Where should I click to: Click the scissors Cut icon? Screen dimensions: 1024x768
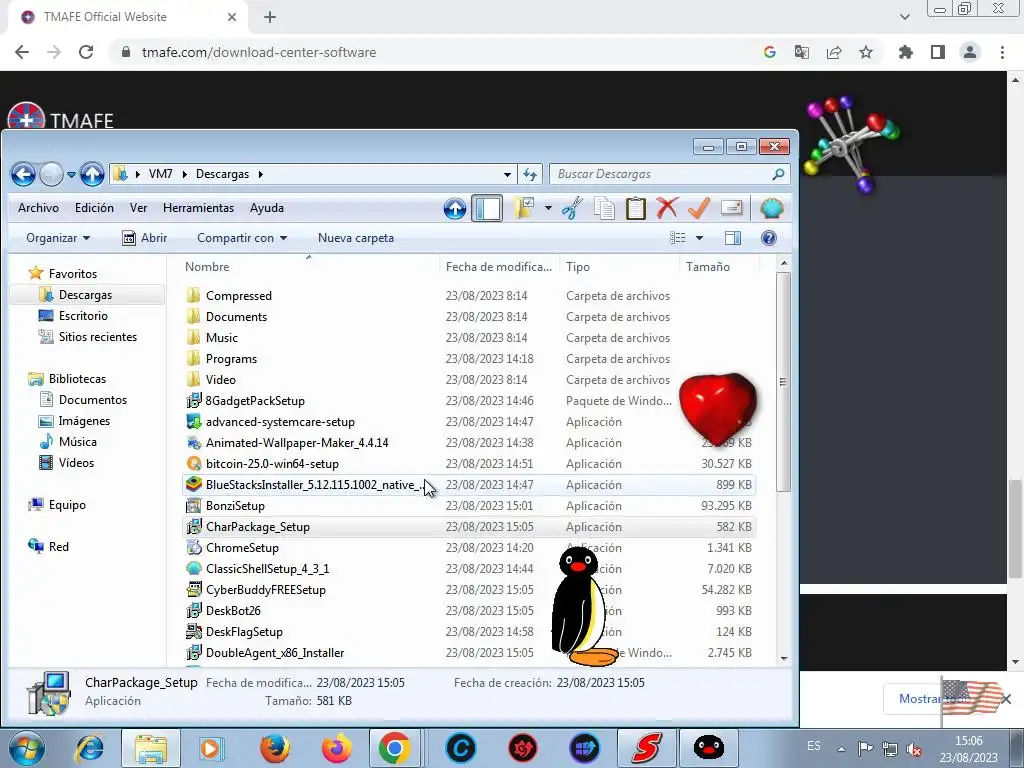tap(572, 208)
